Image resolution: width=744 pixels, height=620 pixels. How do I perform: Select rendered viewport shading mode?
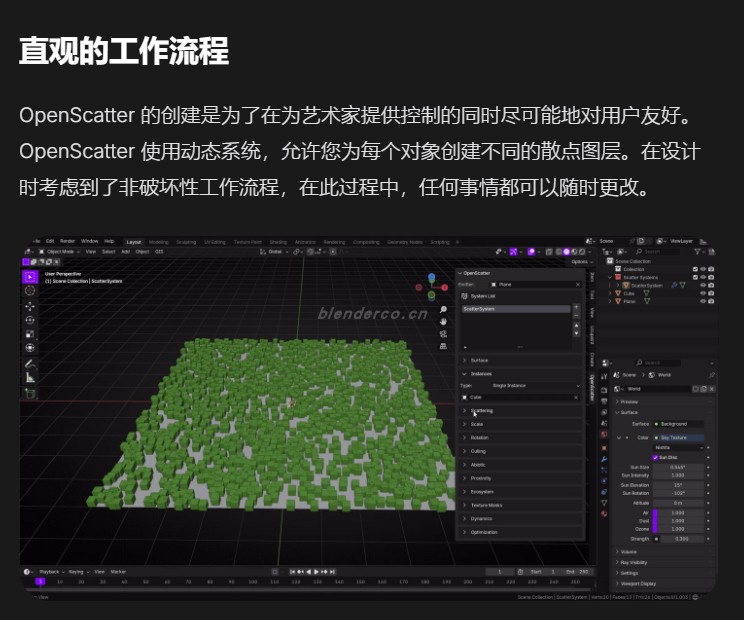pyautogui.click(x=582, y=252)
